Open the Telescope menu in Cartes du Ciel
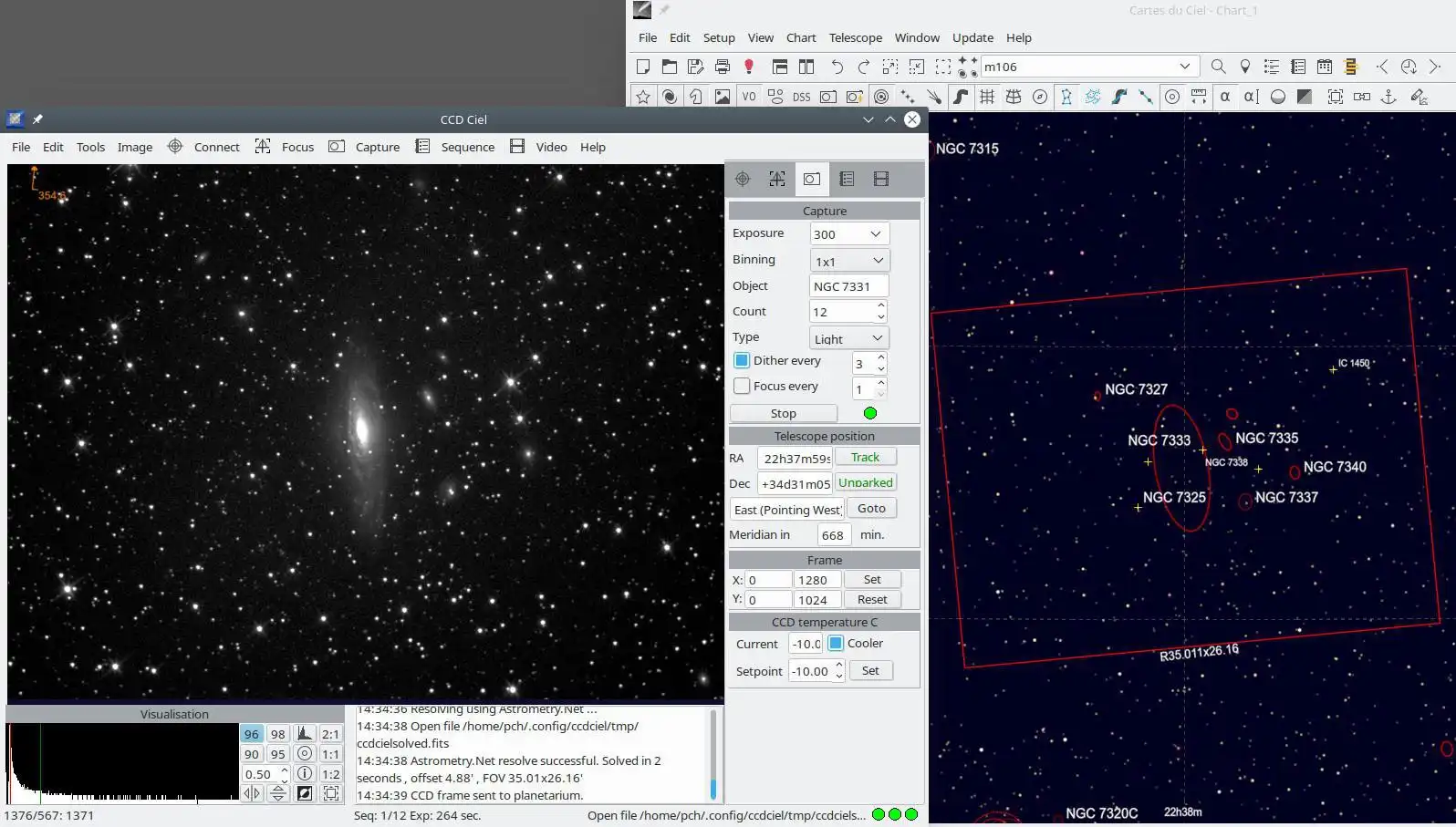The width and height of the screenshot is (1456, 827). pos(855,37)
